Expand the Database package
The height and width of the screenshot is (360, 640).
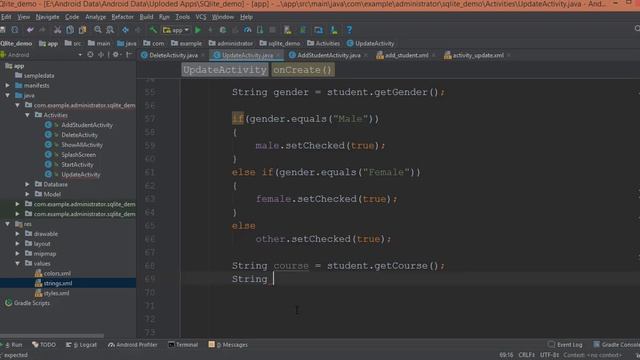point(27,184)
